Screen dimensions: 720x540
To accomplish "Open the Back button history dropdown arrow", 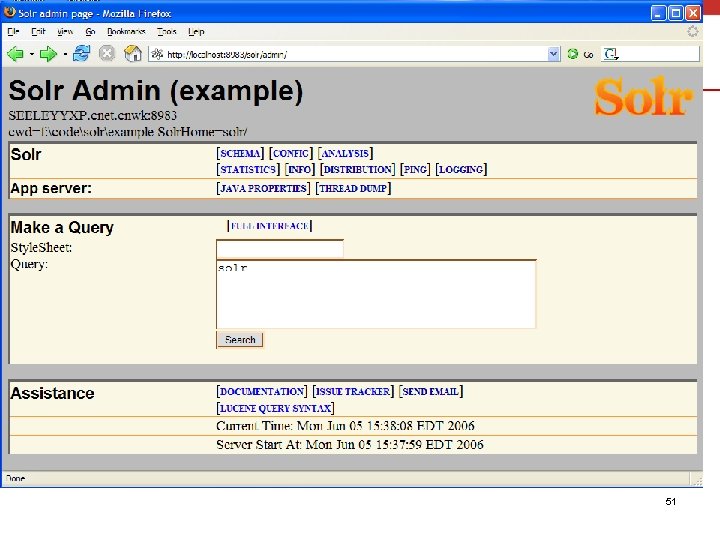I will click(32, 54).
